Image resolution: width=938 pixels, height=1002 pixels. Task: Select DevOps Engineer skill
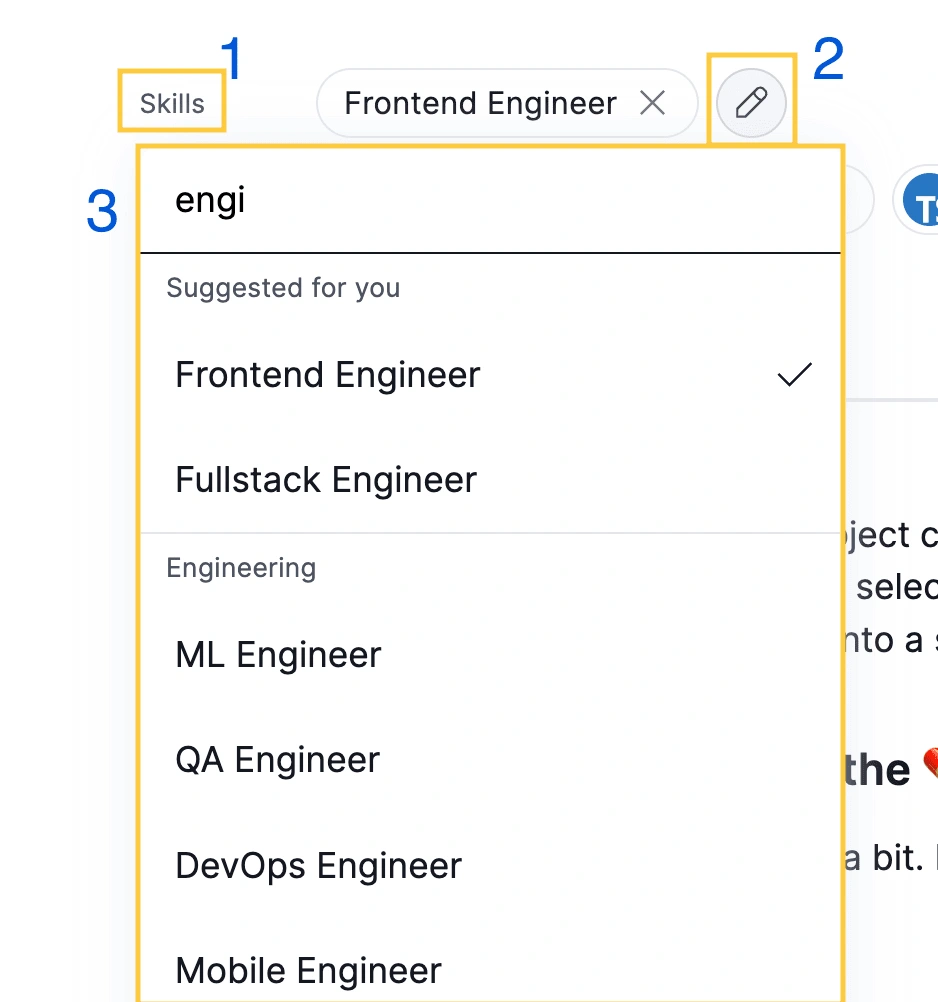tap(490, 865)
